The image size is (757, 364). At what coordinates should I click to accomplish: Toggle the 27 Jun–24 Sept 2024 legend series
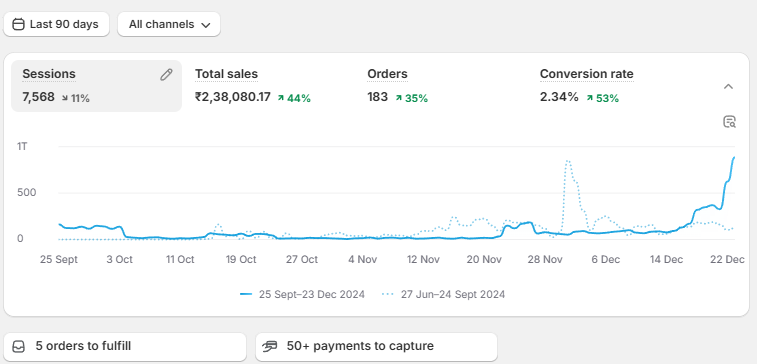coord(443,294)
